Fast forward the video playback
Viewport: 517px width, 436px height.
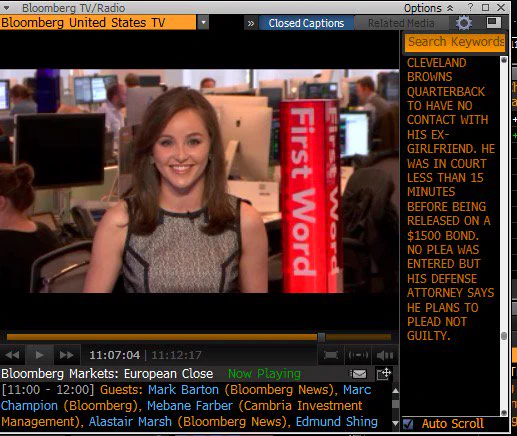click(x=66, y=355)
